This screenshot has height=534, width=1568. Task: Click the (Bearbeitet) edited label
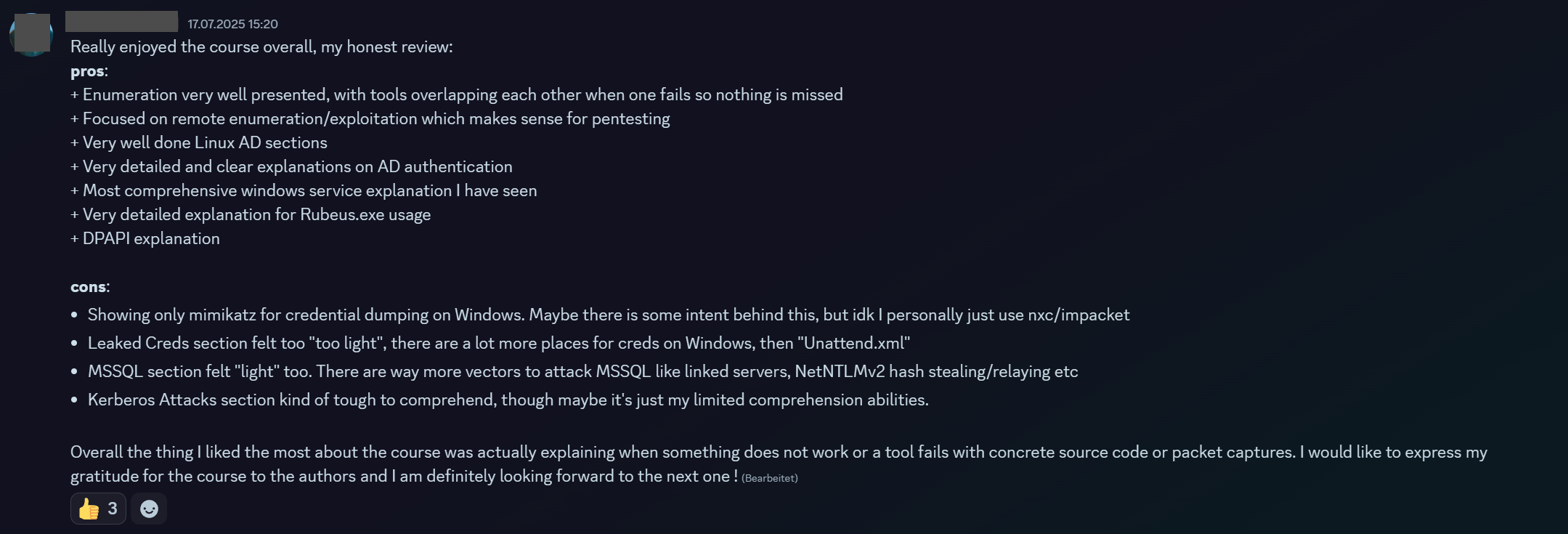click(x=770, y=478)
